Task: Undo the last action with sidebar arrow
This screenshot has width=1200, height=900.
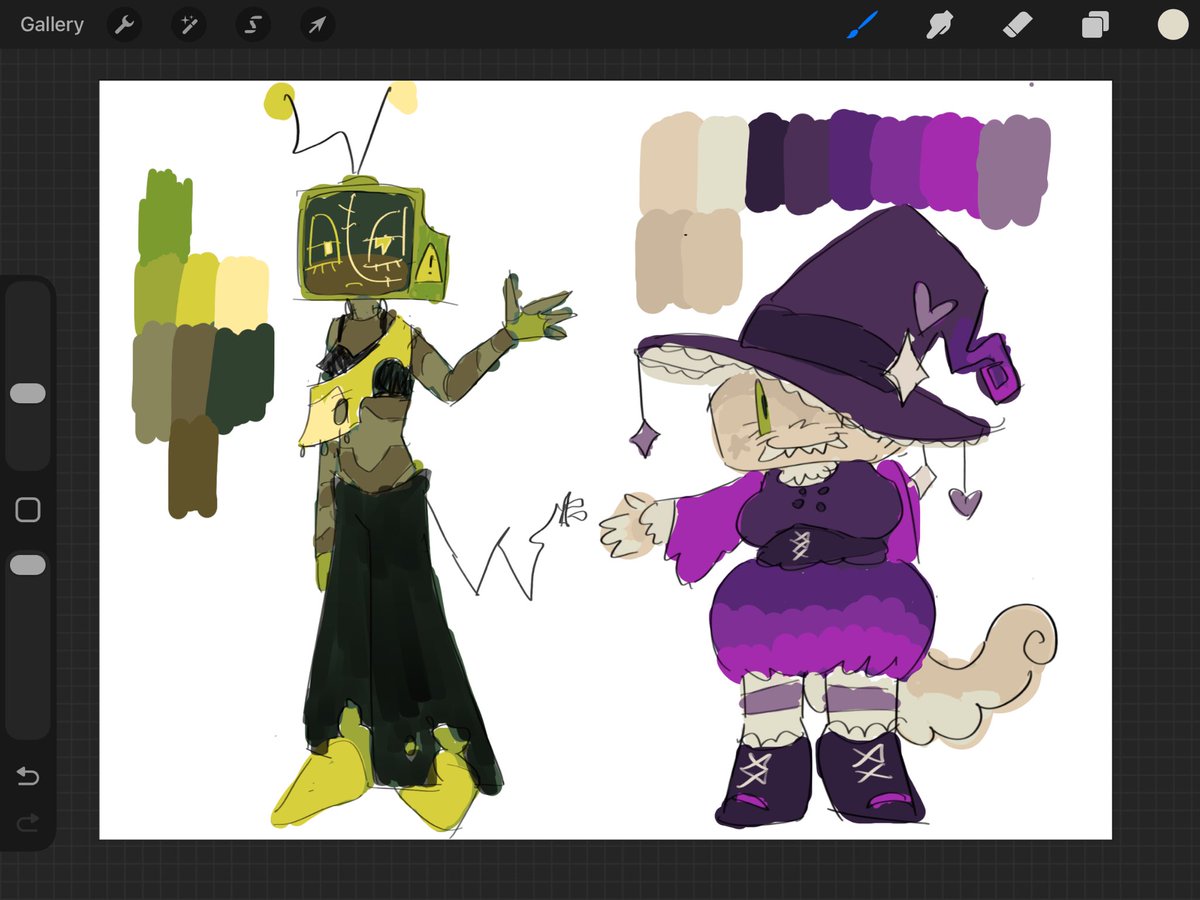Action: click(28, 776)
